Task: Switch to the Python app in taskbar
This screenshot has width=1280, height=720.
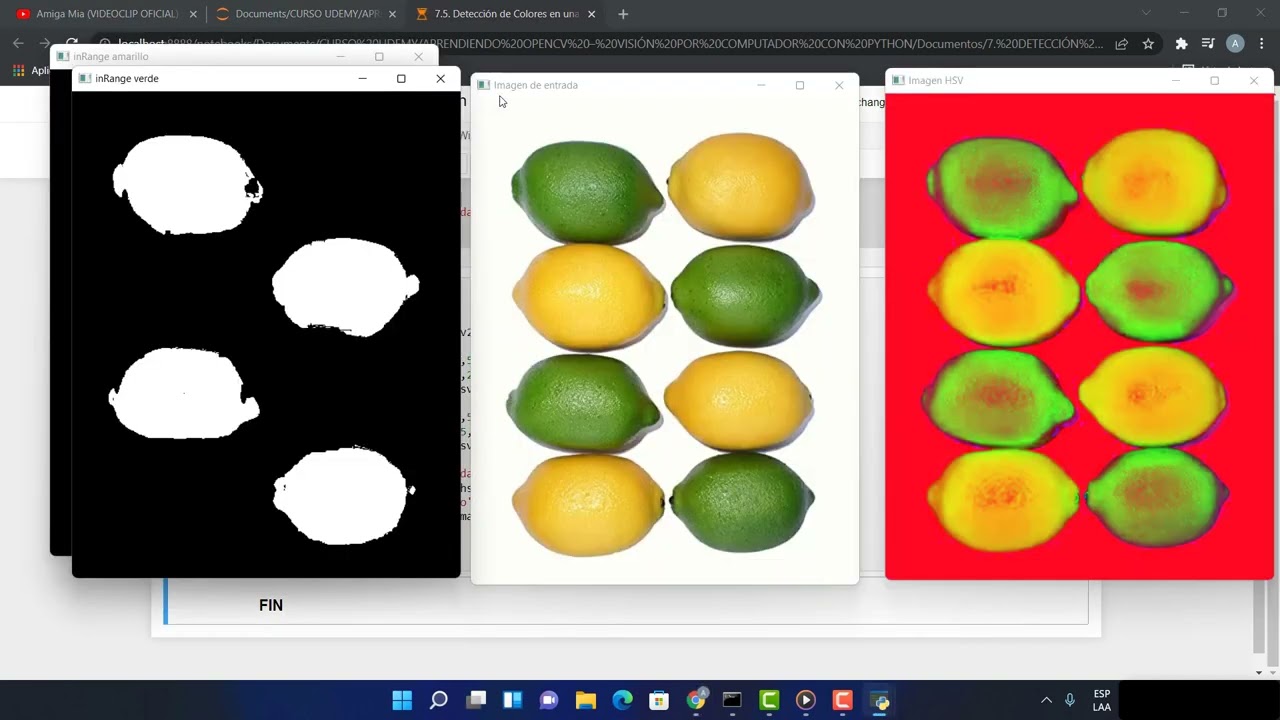Action: coord(880,700)
